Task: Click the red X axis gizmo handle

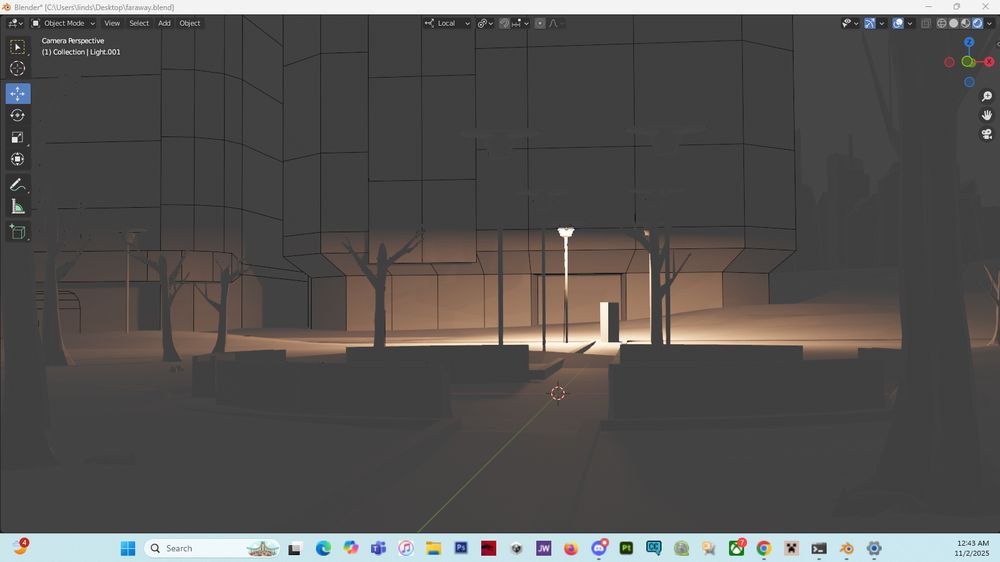Action: [989, 62]
